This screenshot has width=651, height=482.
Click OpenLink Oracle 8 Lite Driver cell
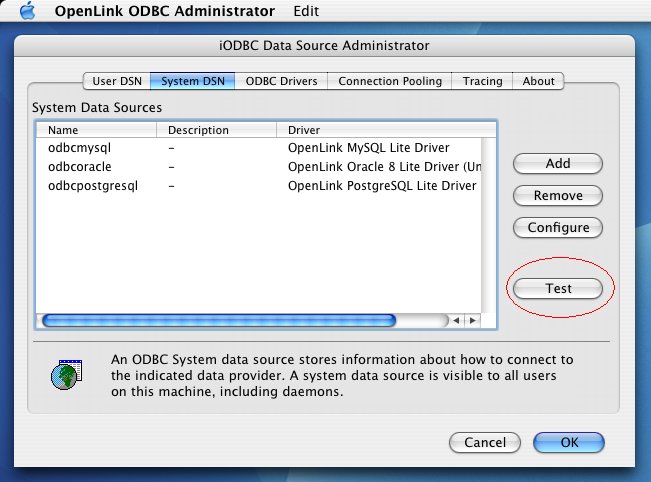(384, 167)
